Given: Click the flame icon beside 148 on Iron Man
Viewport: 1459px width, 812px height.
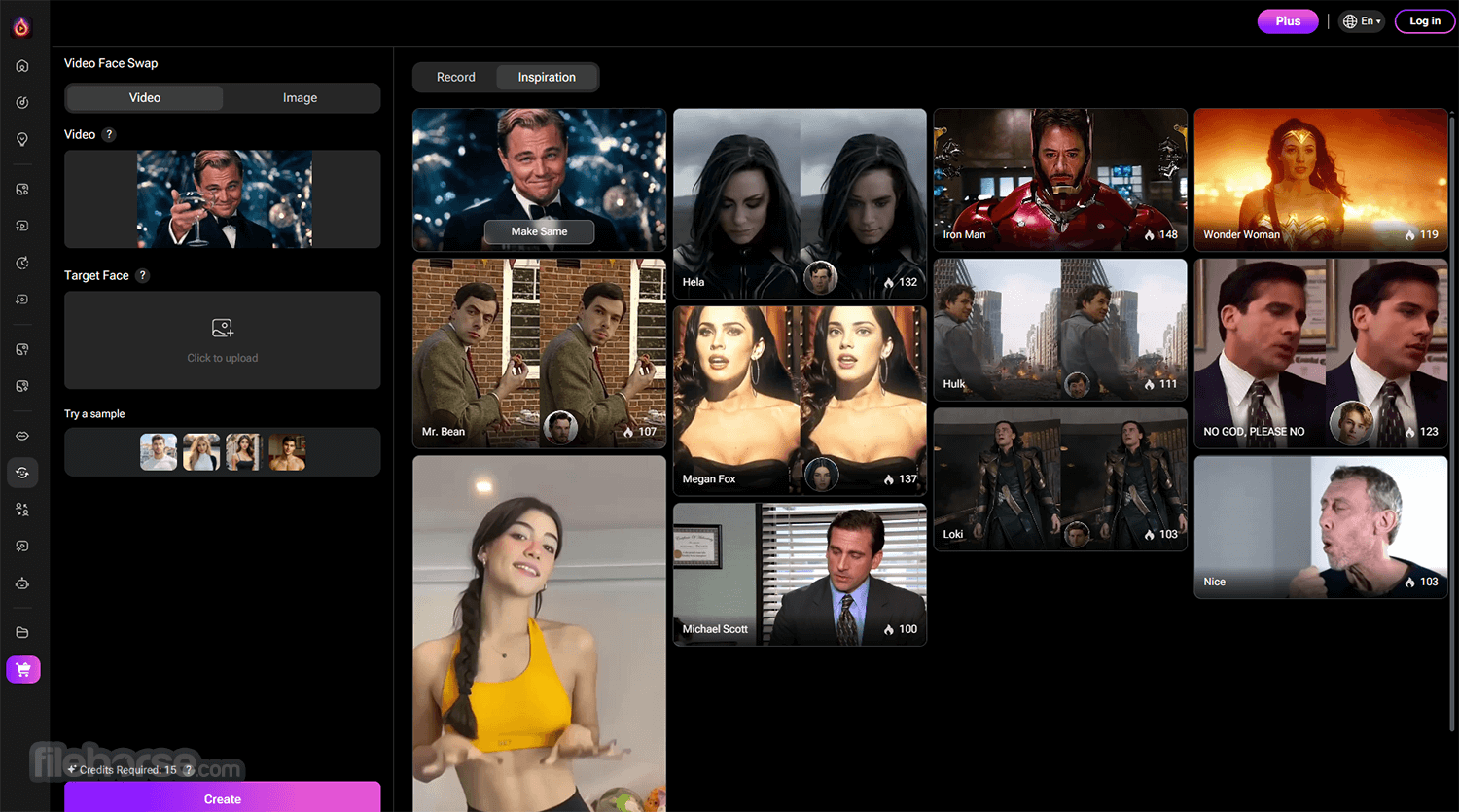Looking at the screenshot, I should click(x=1150, y=235).
